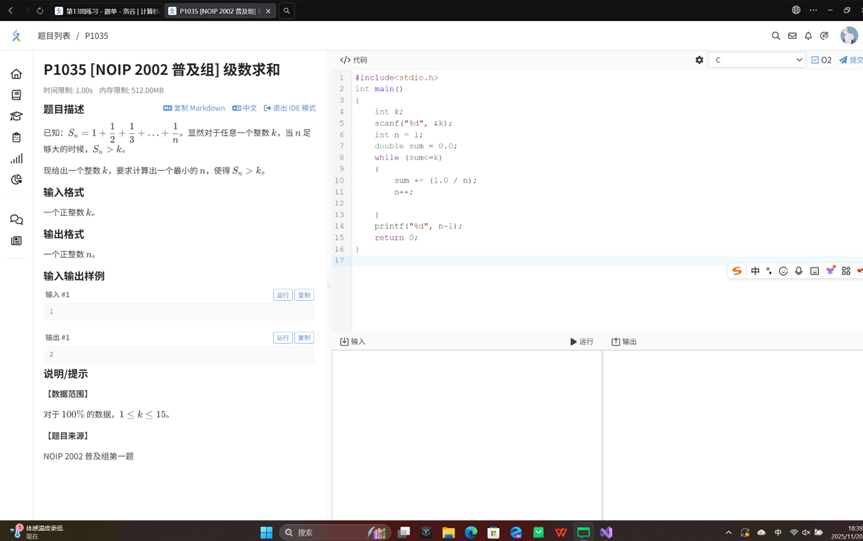Click in the 输出 text area
Image resolution: width=863 pixels, height=541 pixels.
point(733,435)
